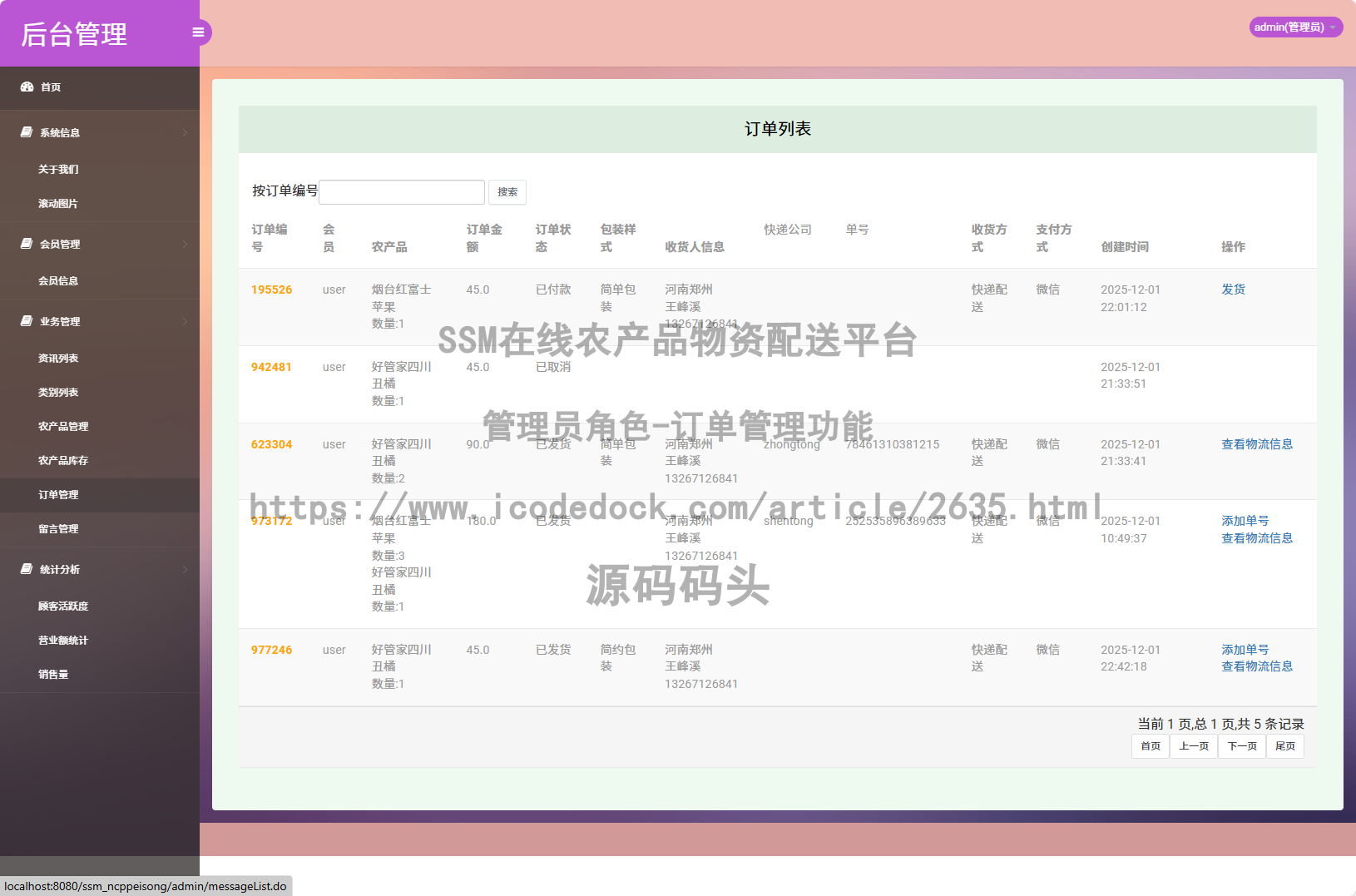Click the 下一页 pagination button

1242,746
